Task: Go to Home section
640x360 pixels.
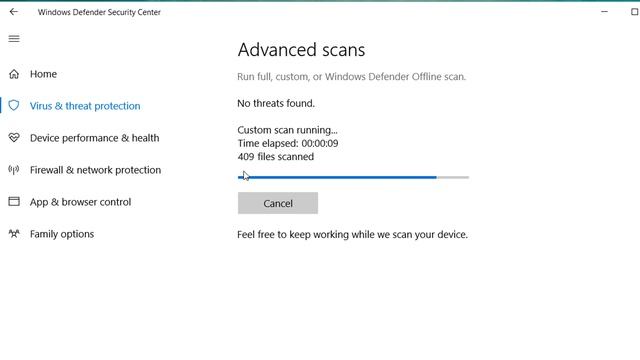Action: tap(43, 74)
